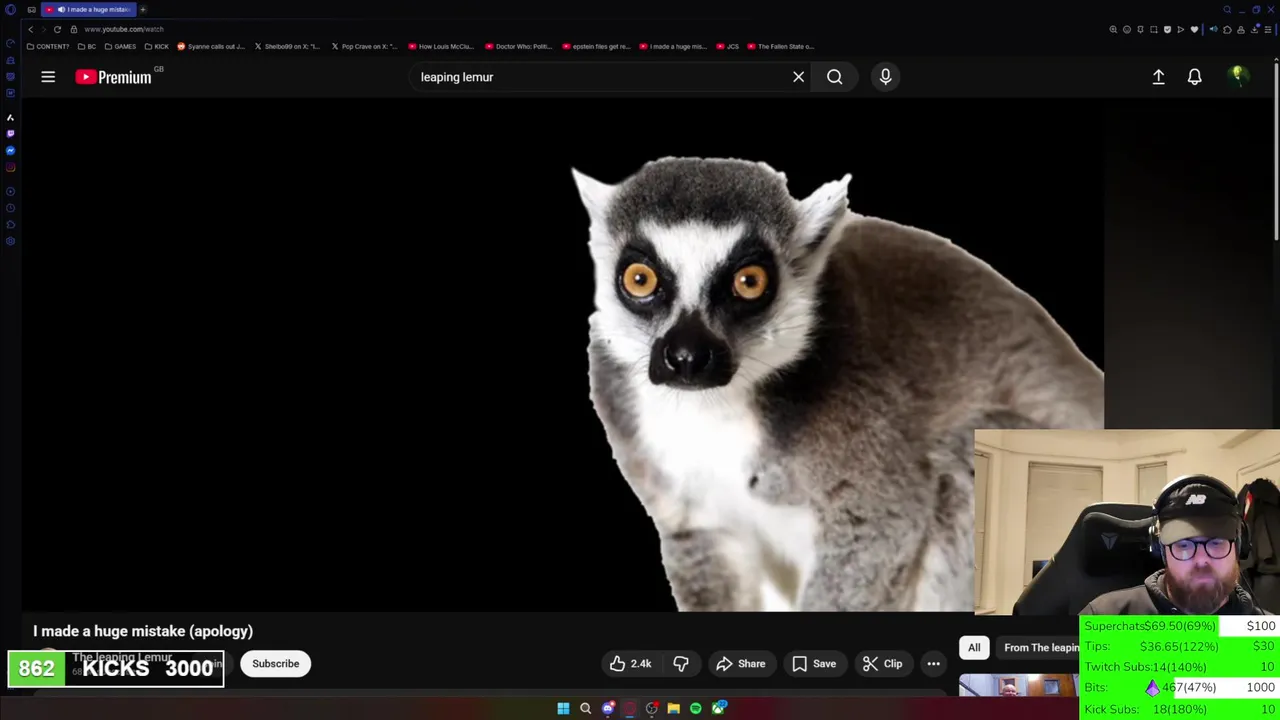Image resolution: width=1280 pixels, height=720 pixels.
Task: Open Spotify from taskbar
Action: [695, 708]
